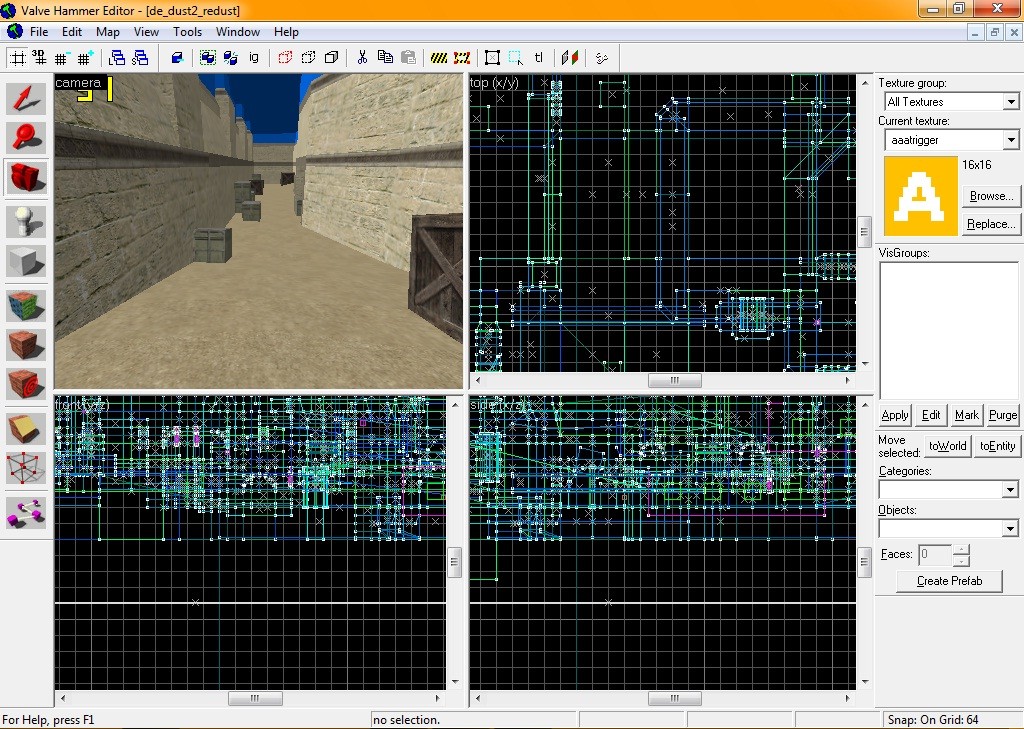The width and height of the screenshot is (1024, 729).
Task: Open the Map menu
Action: [108, 32]
